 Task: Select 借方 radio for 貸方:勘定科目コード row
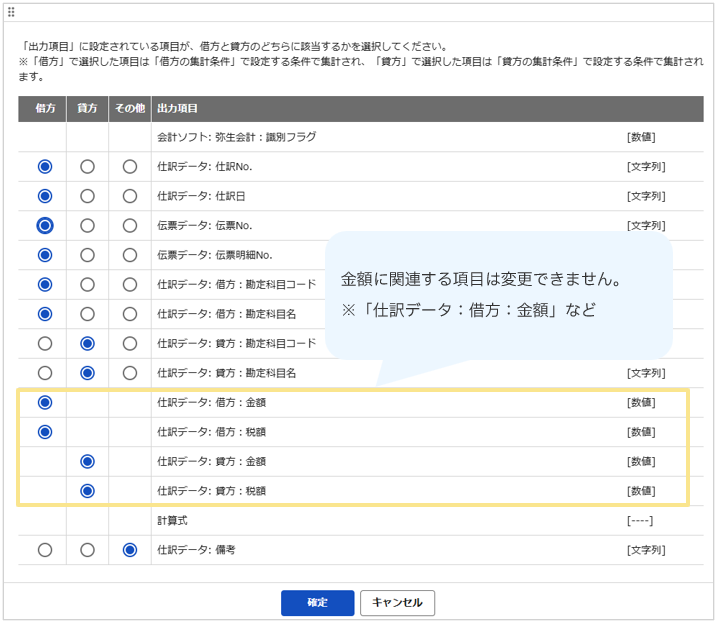click(45, 344)
